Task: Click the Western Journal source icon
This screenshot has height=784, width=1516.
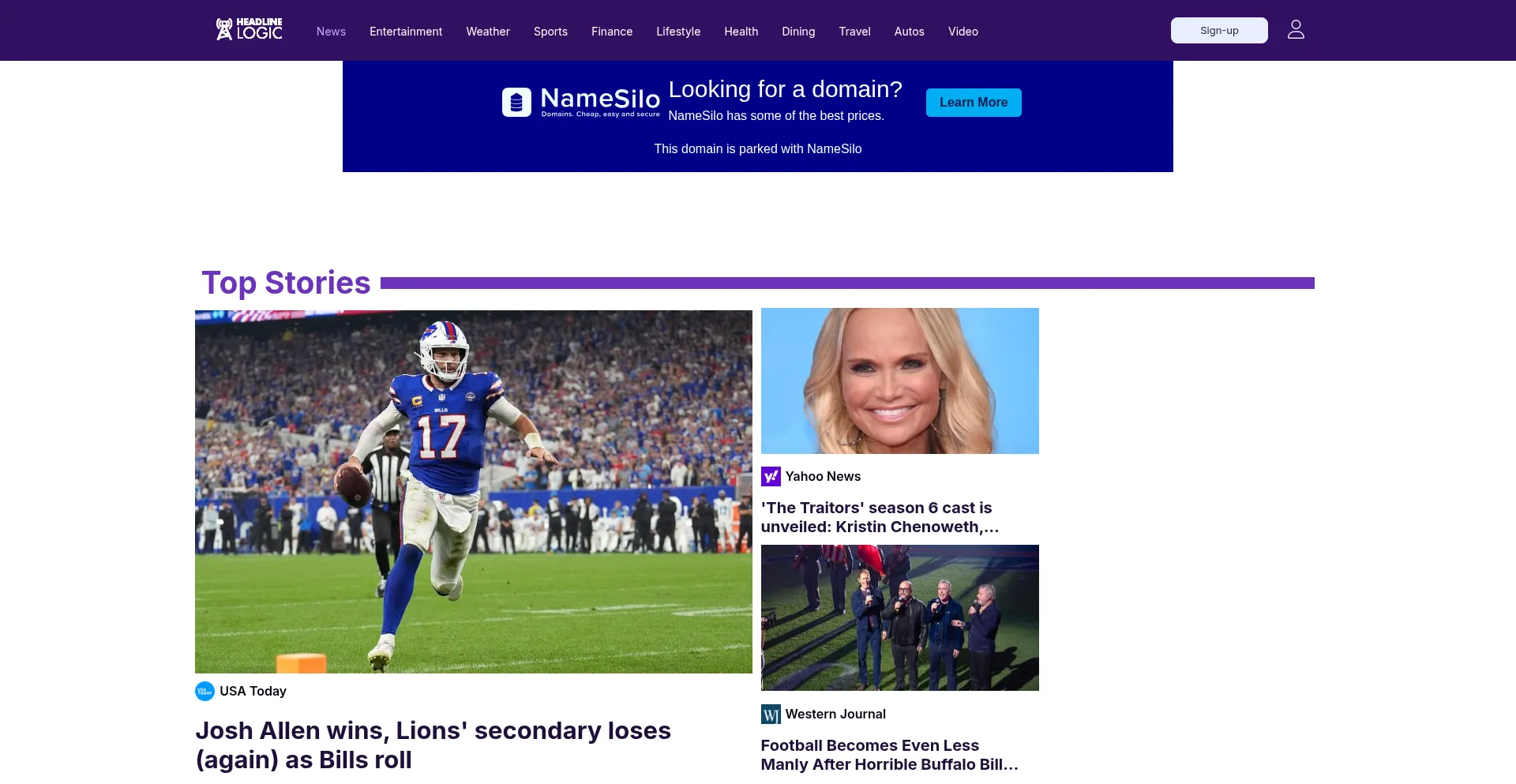Action: click(771, 715)
